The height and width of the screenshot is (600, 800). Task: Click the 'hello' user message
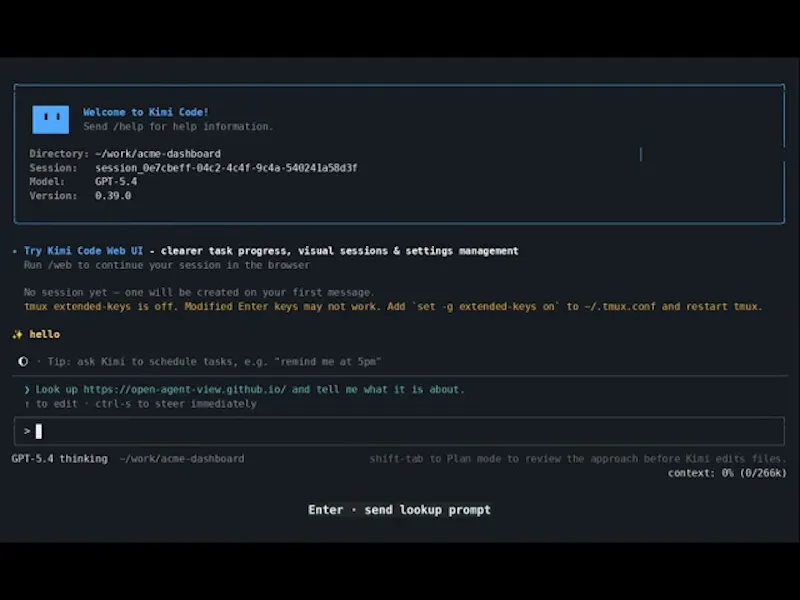pos(44,334)
